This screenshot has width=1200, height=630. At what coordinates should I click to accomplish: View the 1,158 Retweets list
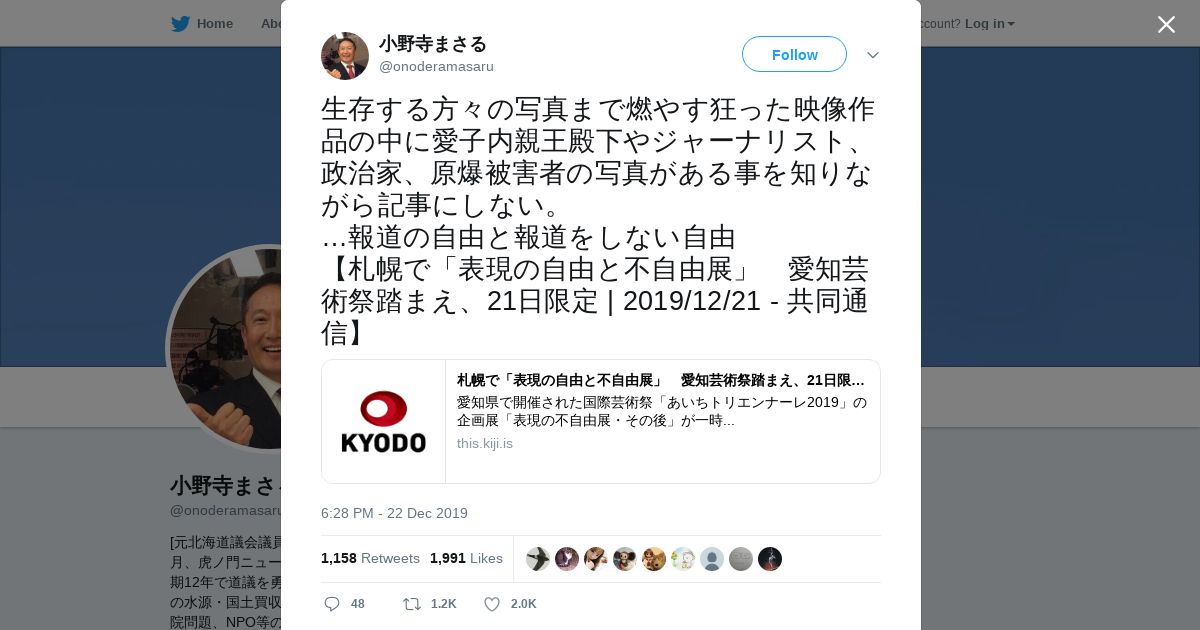click(370, 558)
